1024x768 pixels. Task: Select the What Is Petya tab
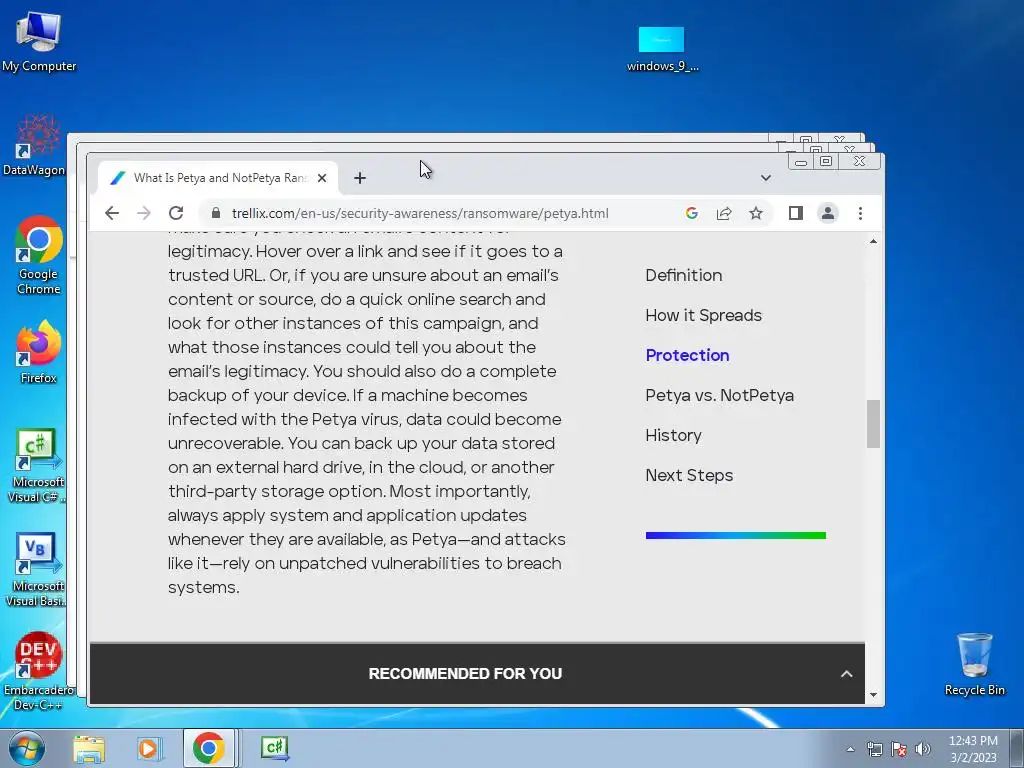click(218, 178)
